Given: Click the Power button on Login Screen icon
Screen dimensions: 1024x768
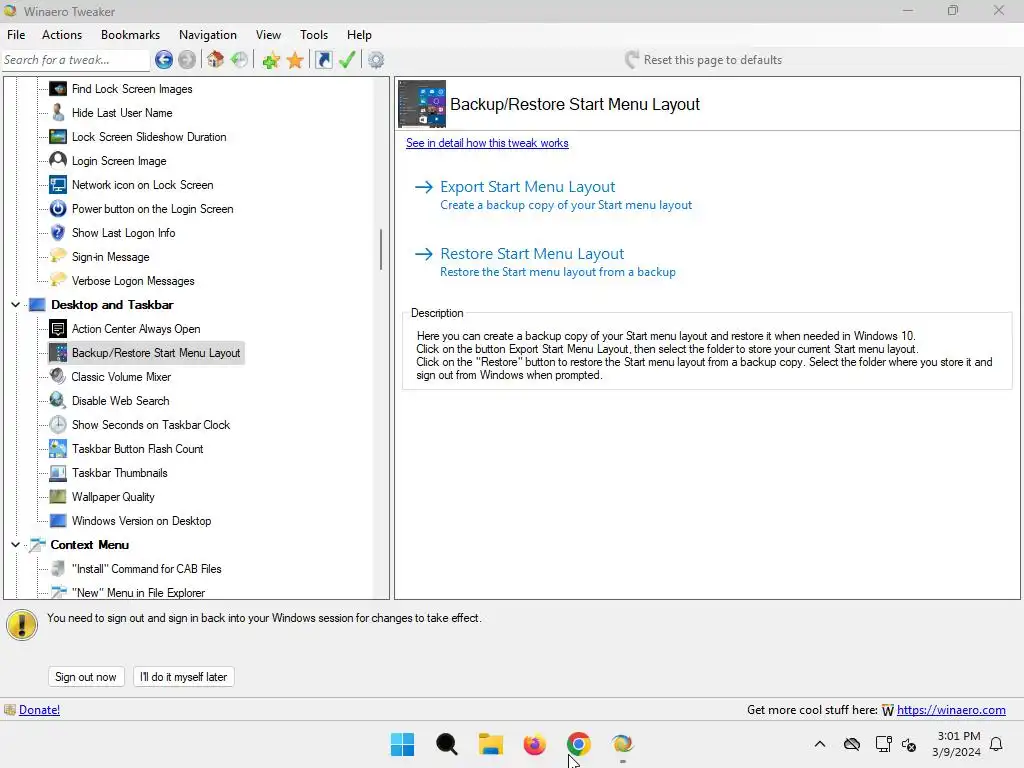Looking at the screenshot, I should (x=58, y=209).
